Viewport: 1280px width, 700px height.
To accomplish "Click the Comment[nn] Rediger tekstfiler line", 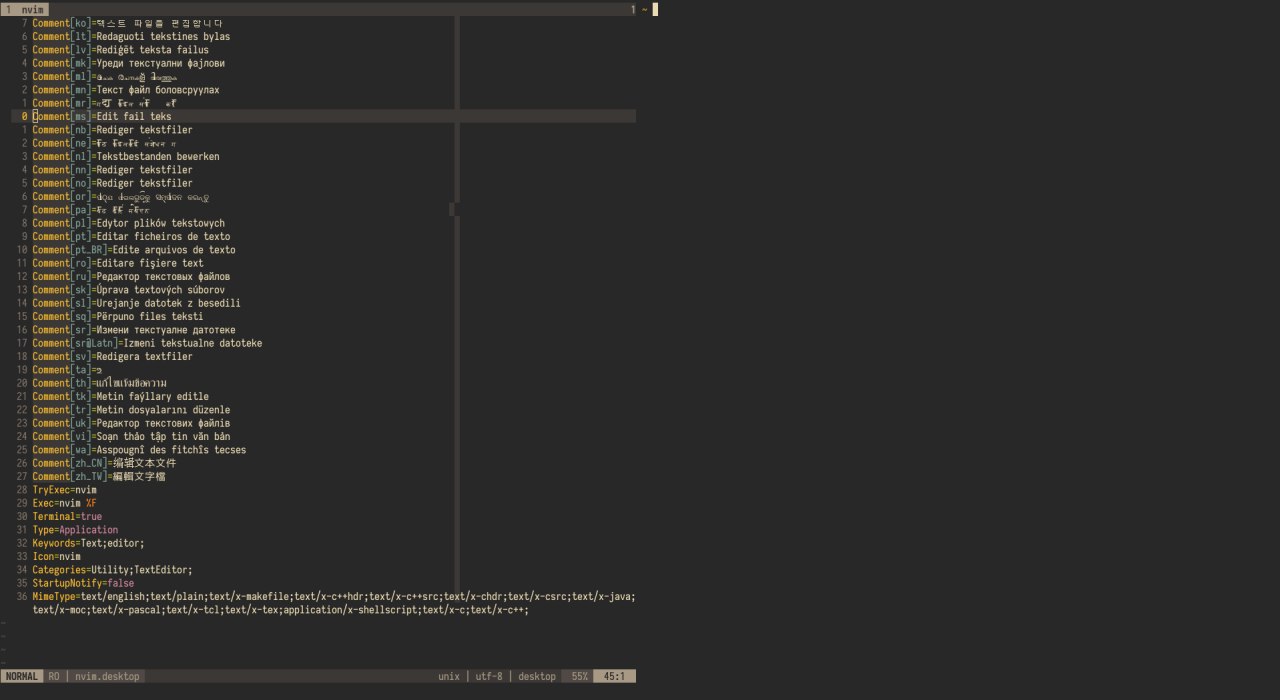I will click(x=112, y=170).
